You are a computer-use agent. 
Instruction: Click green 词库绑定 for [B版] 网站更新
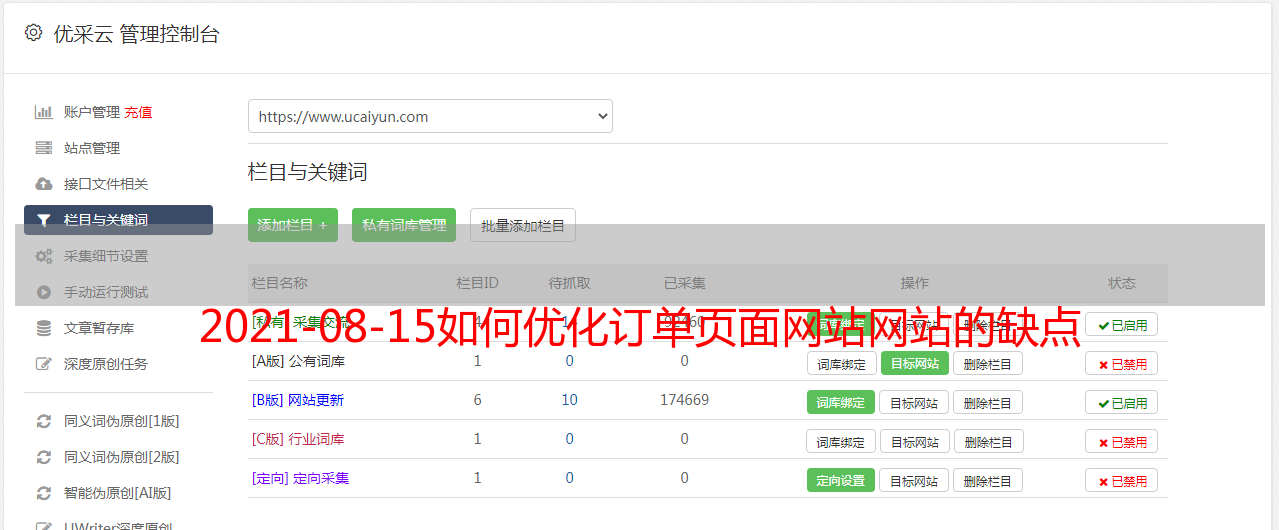tap(841, 402)
